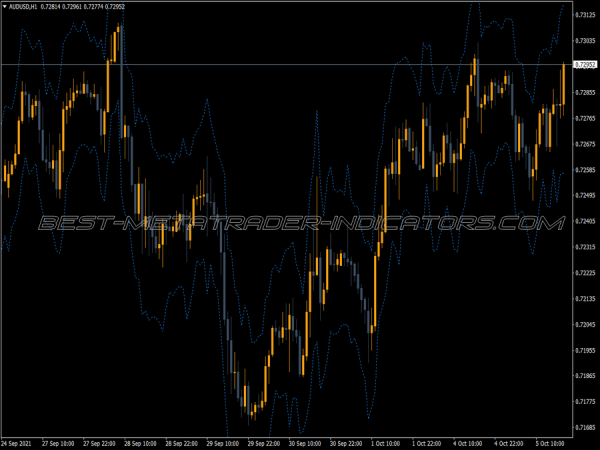
Task: Click the 0.71685 price scale label
Action: pos(585,427)
